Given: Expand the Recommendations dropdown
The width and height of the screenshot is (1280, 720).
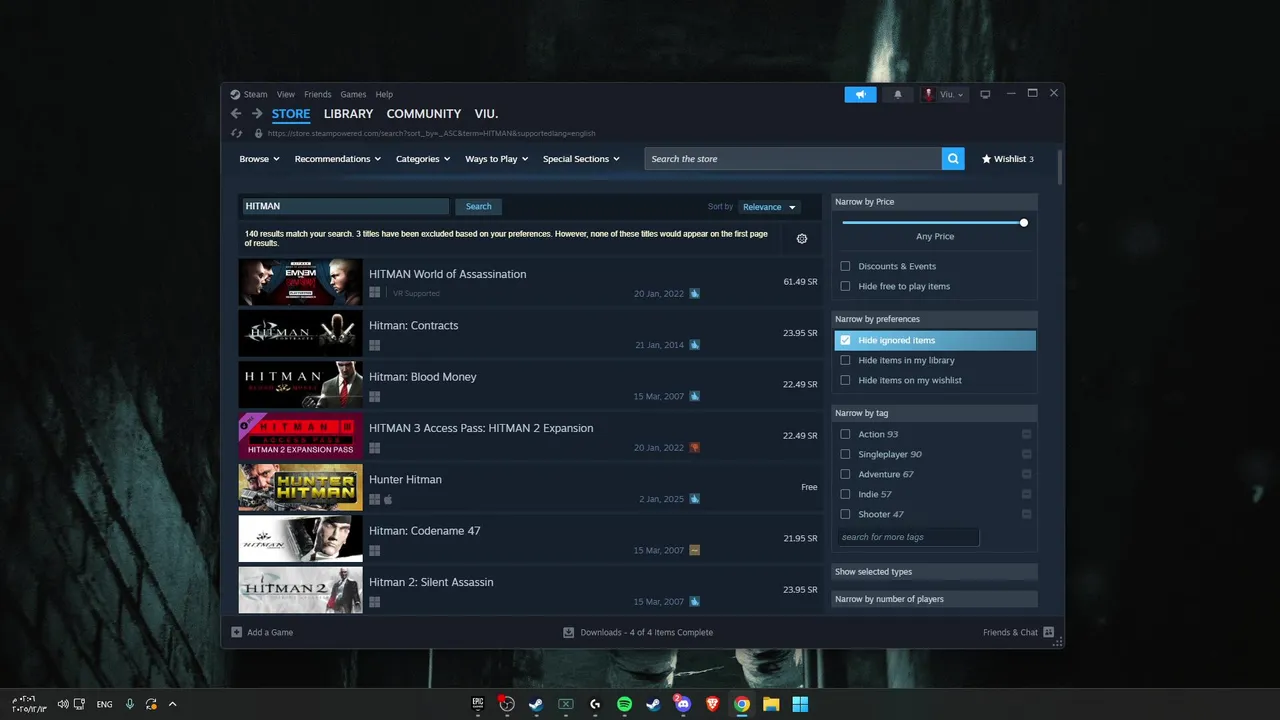Looking at the screenshot, I should 338,159.
